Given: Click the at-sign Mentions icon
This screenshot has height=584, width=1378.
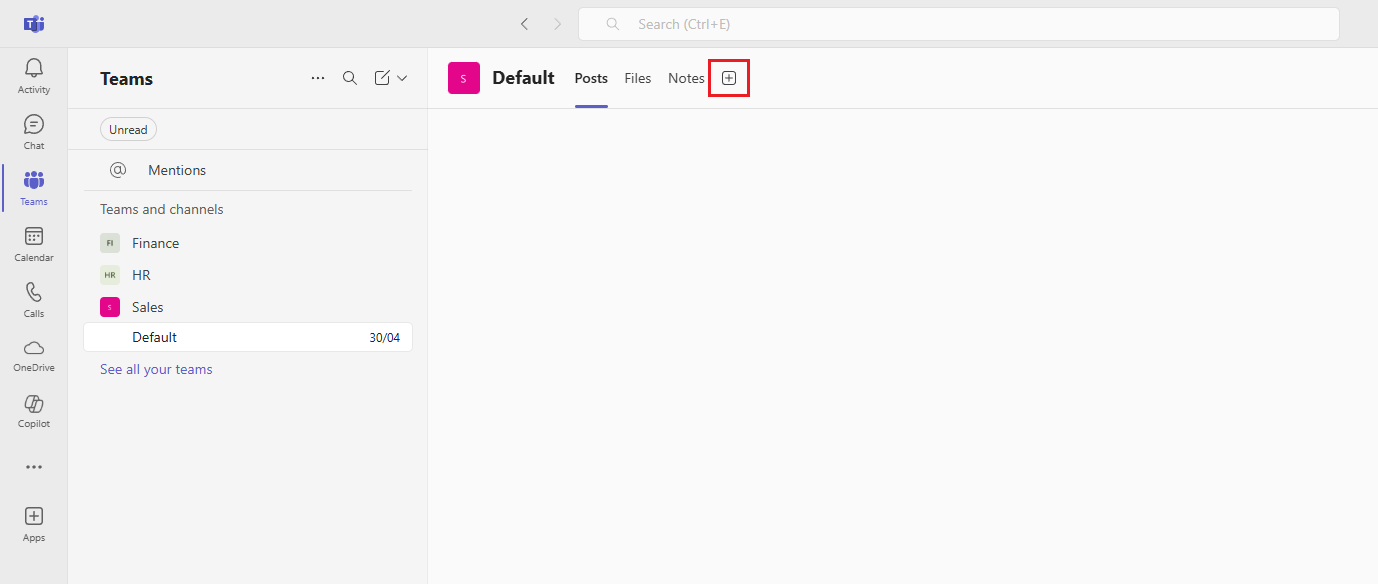Looking at the screenshot, I should 118,170.
